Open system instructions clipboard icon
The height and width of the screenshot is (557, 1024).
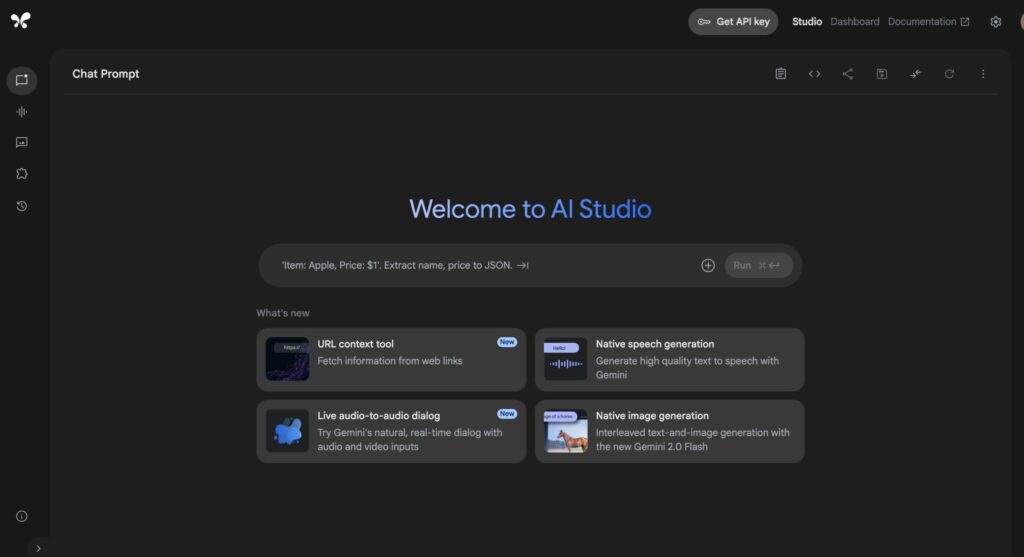(780, 74)
